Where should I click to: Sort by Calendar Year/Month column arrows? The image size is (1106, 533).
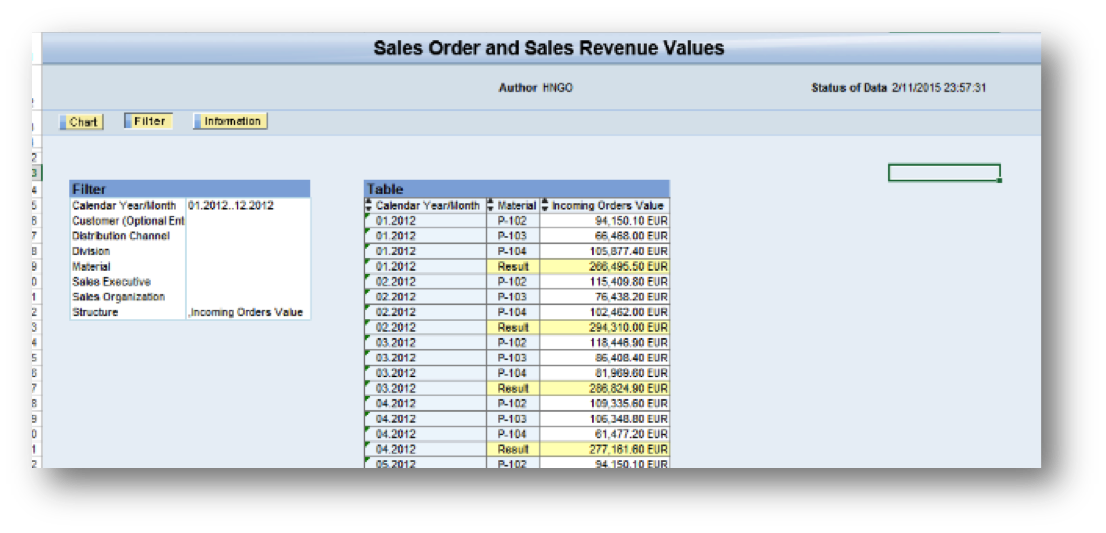click(x=368, y=206)
